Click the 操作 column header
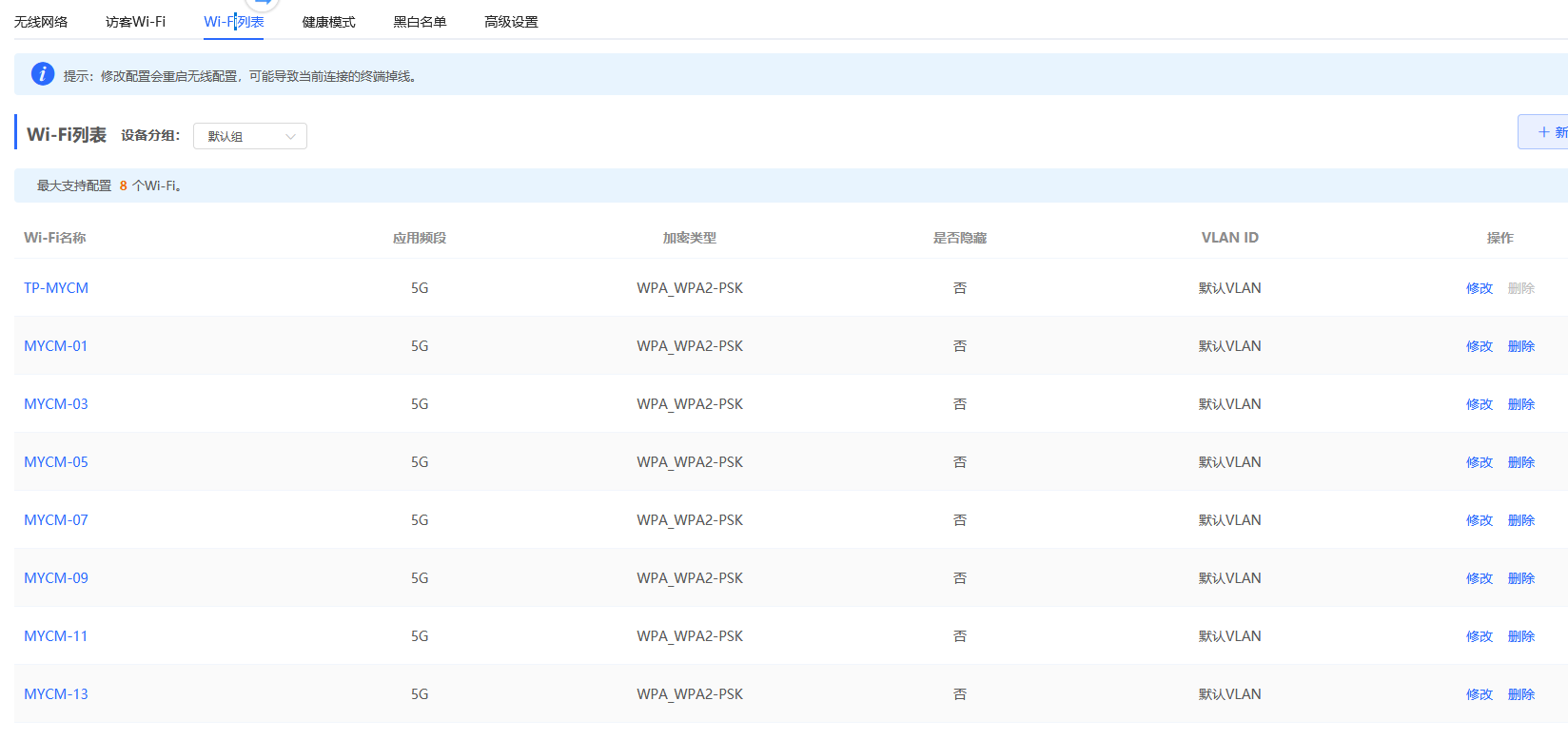The image size is (1568, 740). click(x=1500, y=238)
